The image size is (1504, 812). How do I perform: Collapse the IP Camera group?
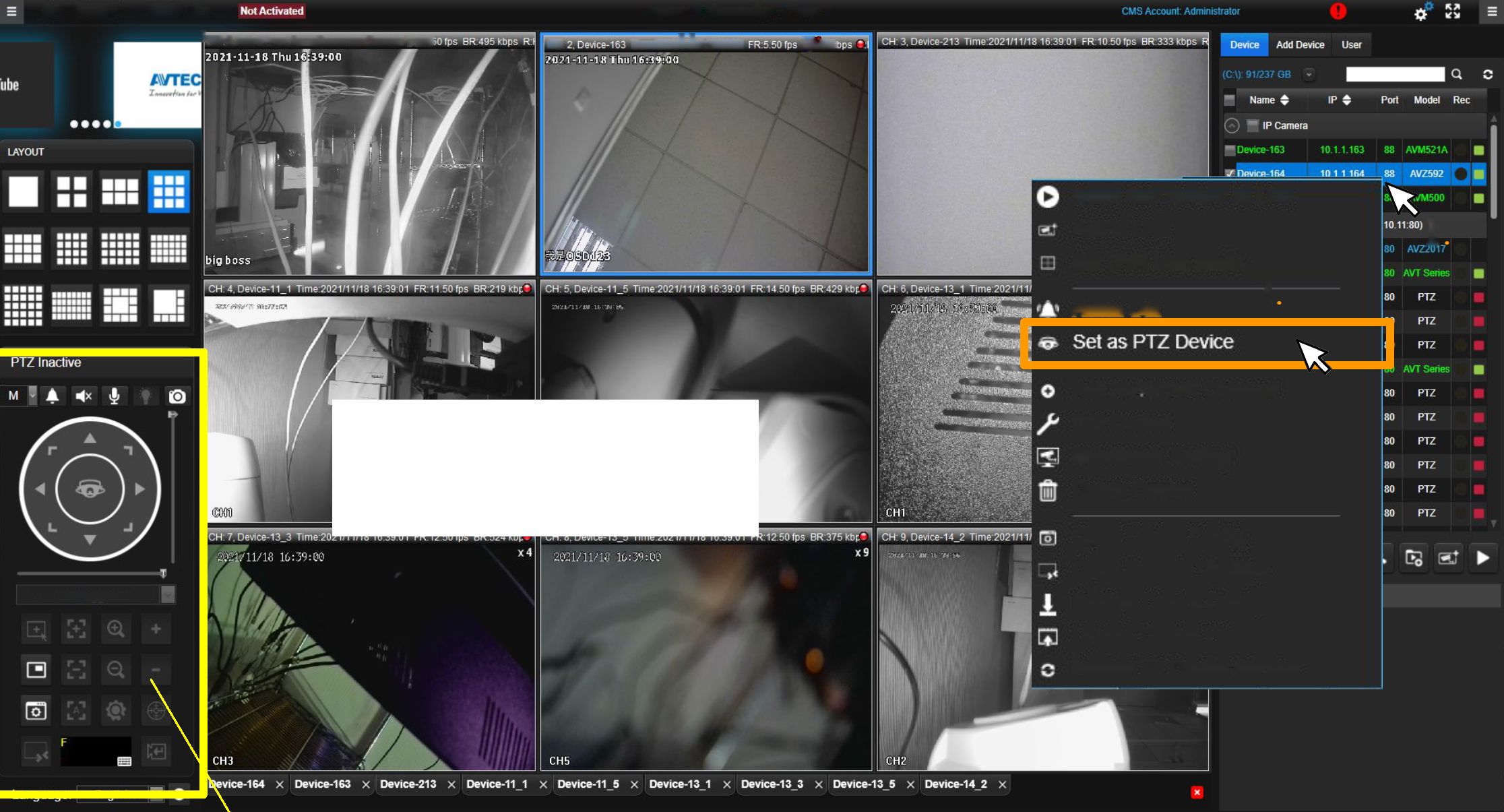1232,125
